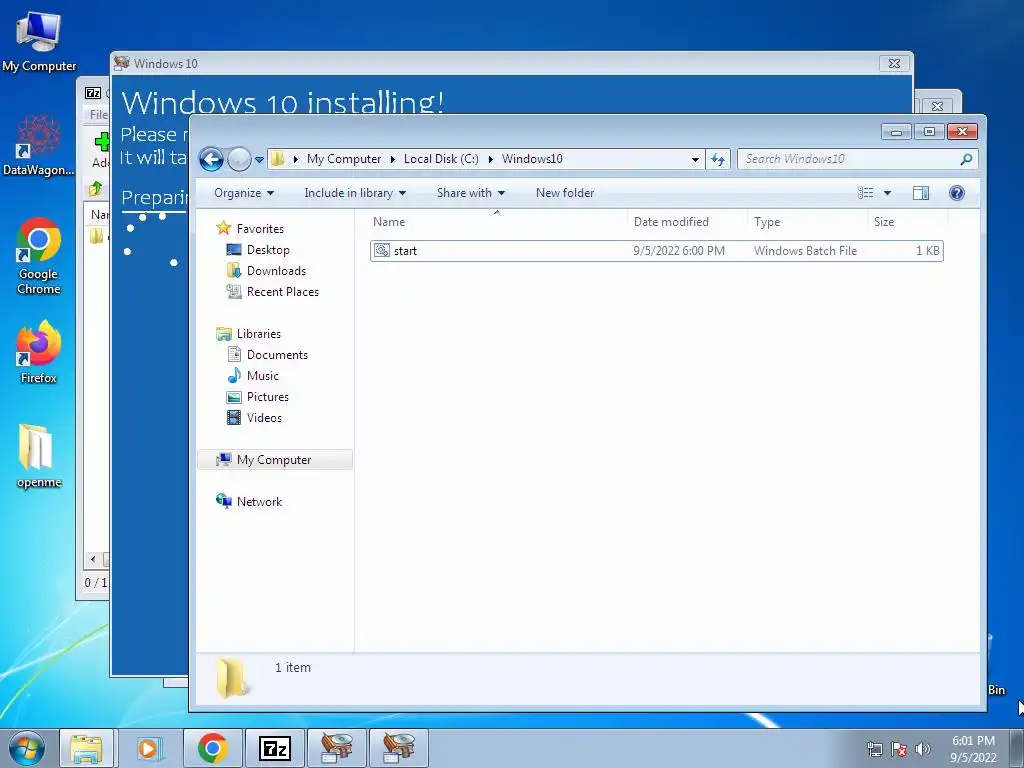The height and width of the screenshot is (768, 1024).
Task: Click the taskbar clock showing 6:01 PM
Action: (973, 749)
